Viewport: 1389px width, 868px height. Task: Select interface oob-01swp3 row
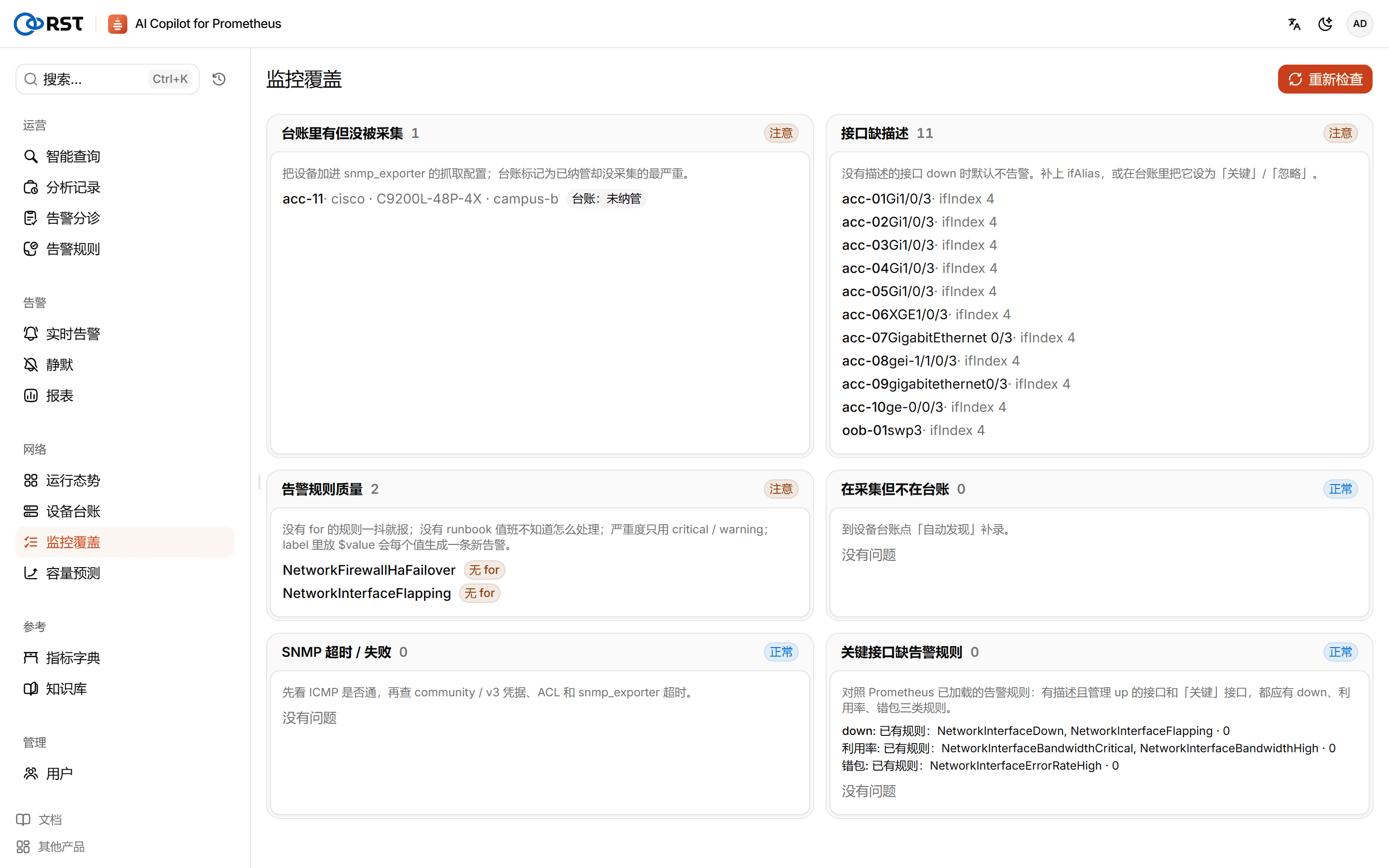913,430
